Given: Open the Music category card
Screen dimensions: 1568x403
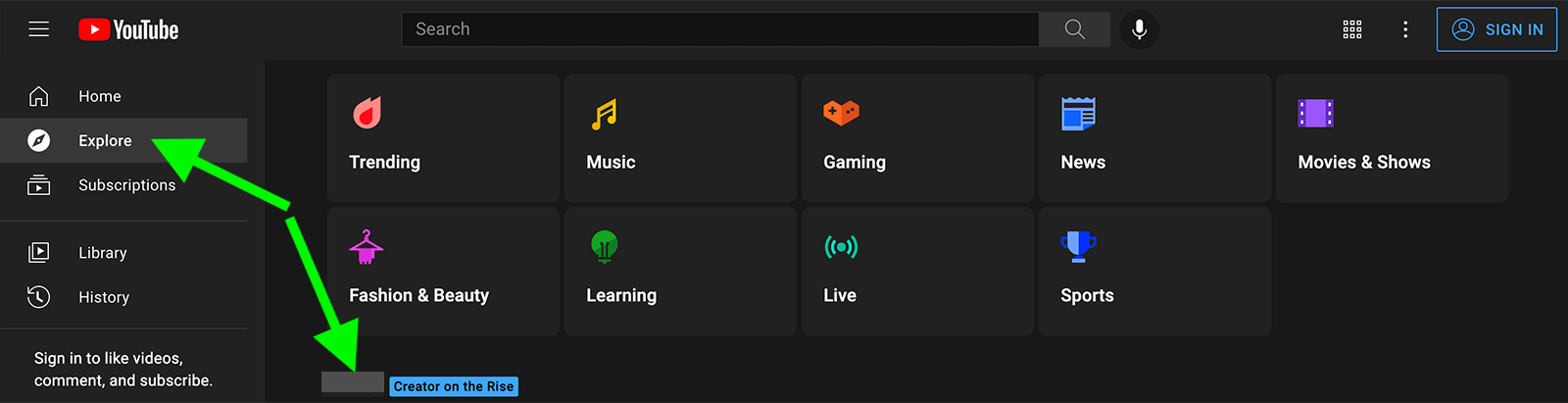Looking at the screenshot, I should click(680, 138).
